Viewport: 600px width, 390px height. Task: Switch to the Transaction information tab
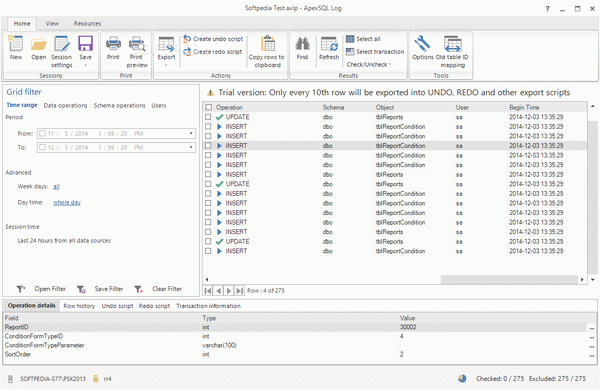click(x=209, y=306)
